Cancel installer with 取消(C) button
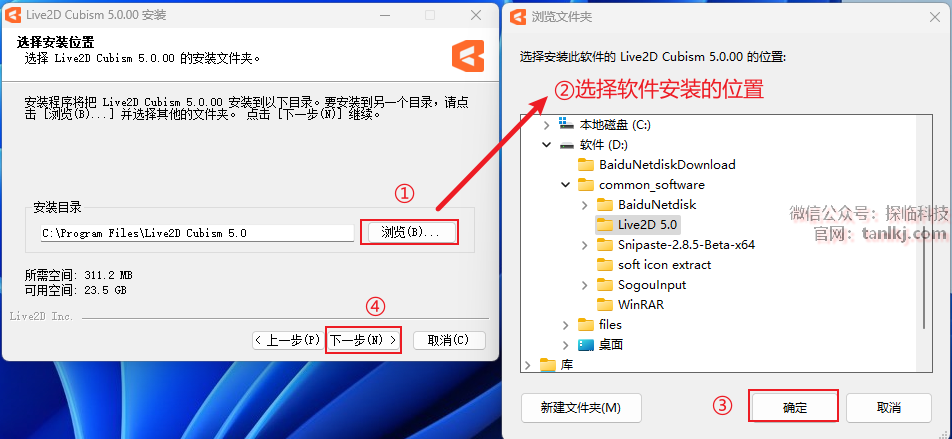The image size is (952, 439). (449, 340)
